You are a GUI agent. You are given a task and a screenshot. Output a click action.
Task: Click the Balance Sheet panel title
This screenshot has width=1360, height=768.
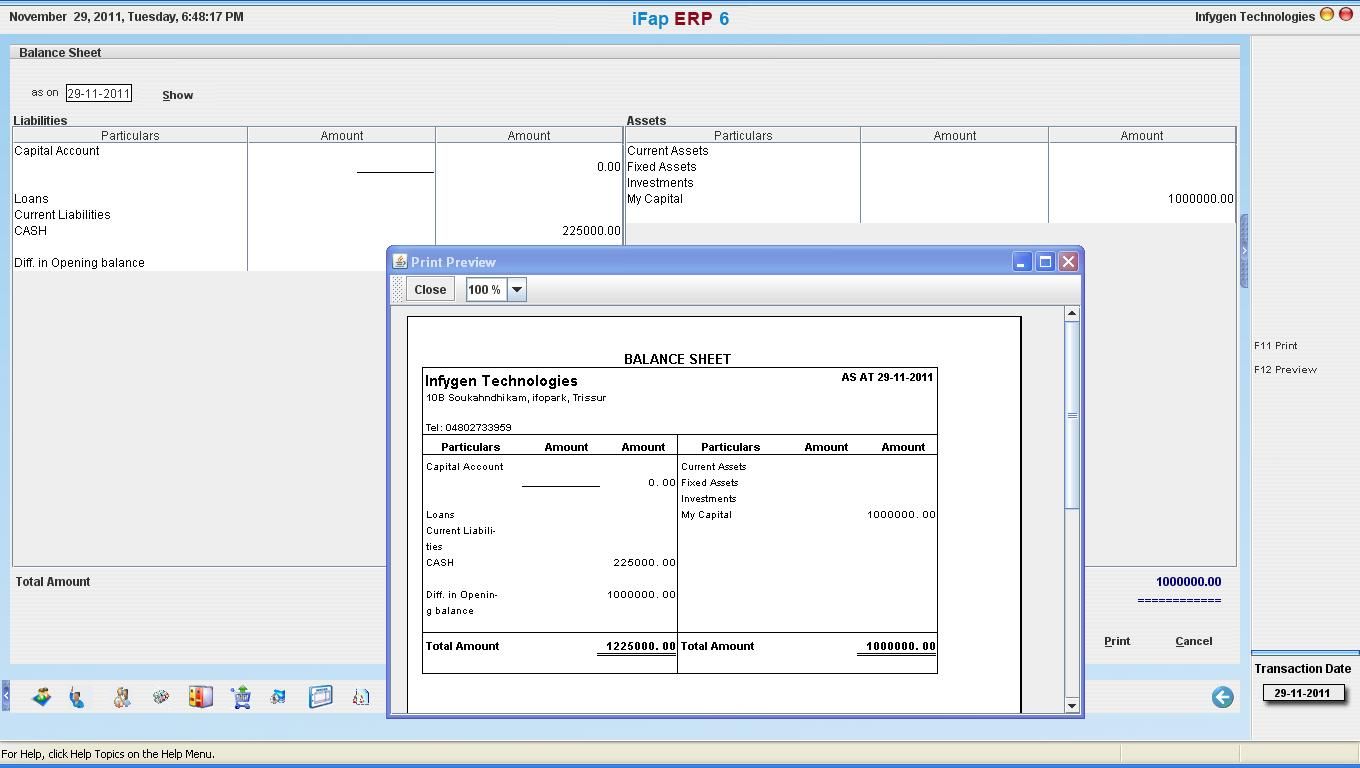point(60,53)
